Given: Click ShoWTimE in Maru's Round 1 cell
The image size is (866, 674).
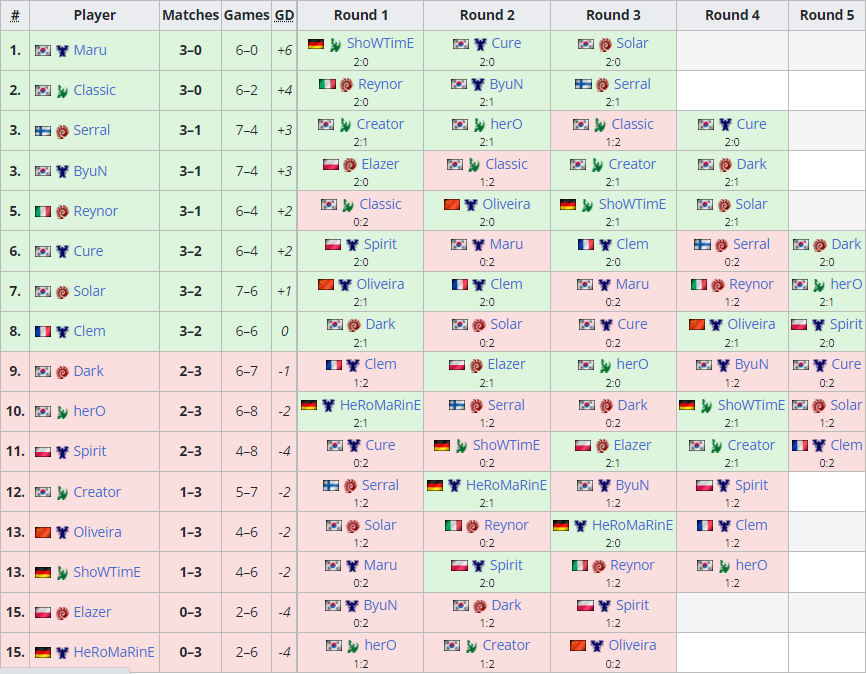Looking at the screenshot, I should tap(379, 44).
